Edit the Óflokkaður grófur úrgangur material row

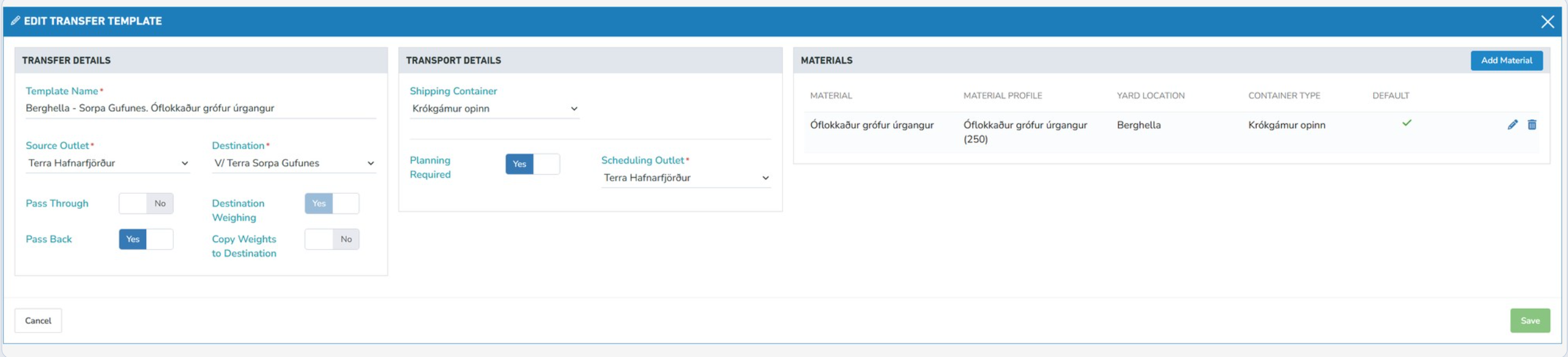pyautogui.click(x=1512, y=125)
